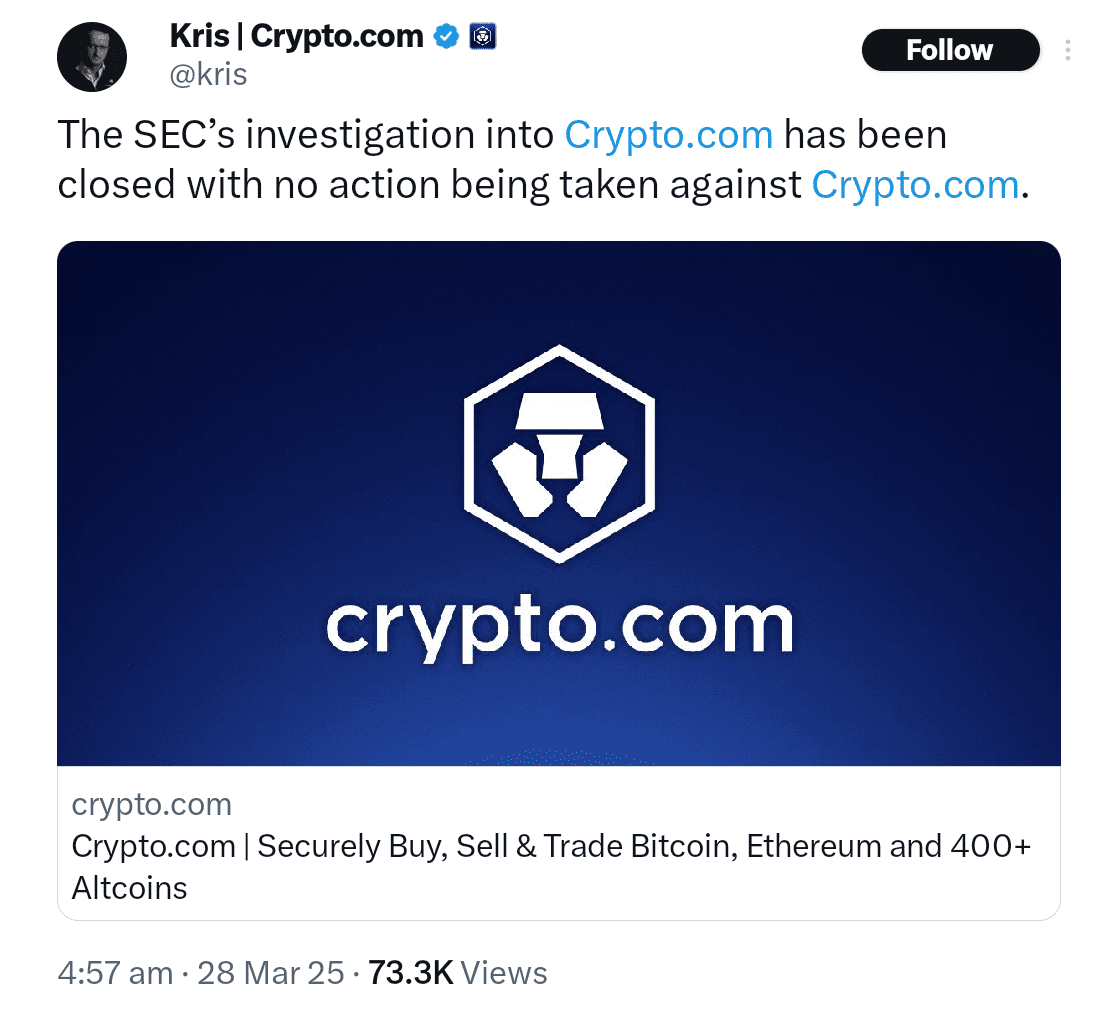The image size is (1106, 1012).
Task: Click the 73.3K Views count
Action: click(413, 972)
